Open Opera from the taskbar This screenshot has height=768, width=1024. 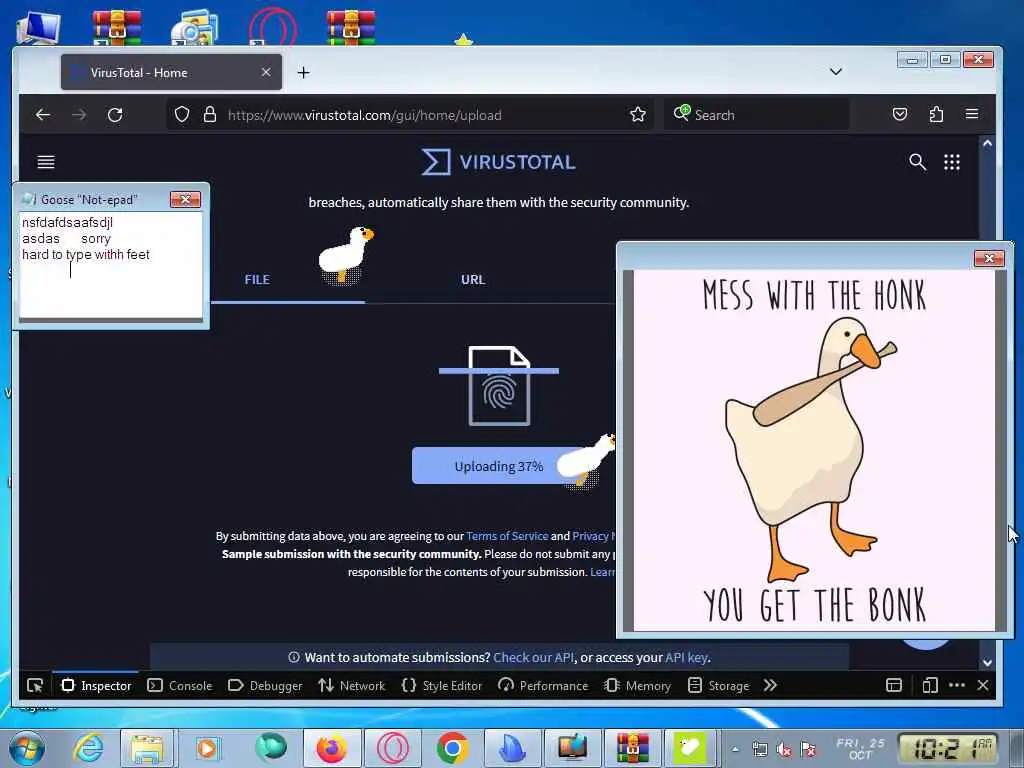tap(392, 748)
